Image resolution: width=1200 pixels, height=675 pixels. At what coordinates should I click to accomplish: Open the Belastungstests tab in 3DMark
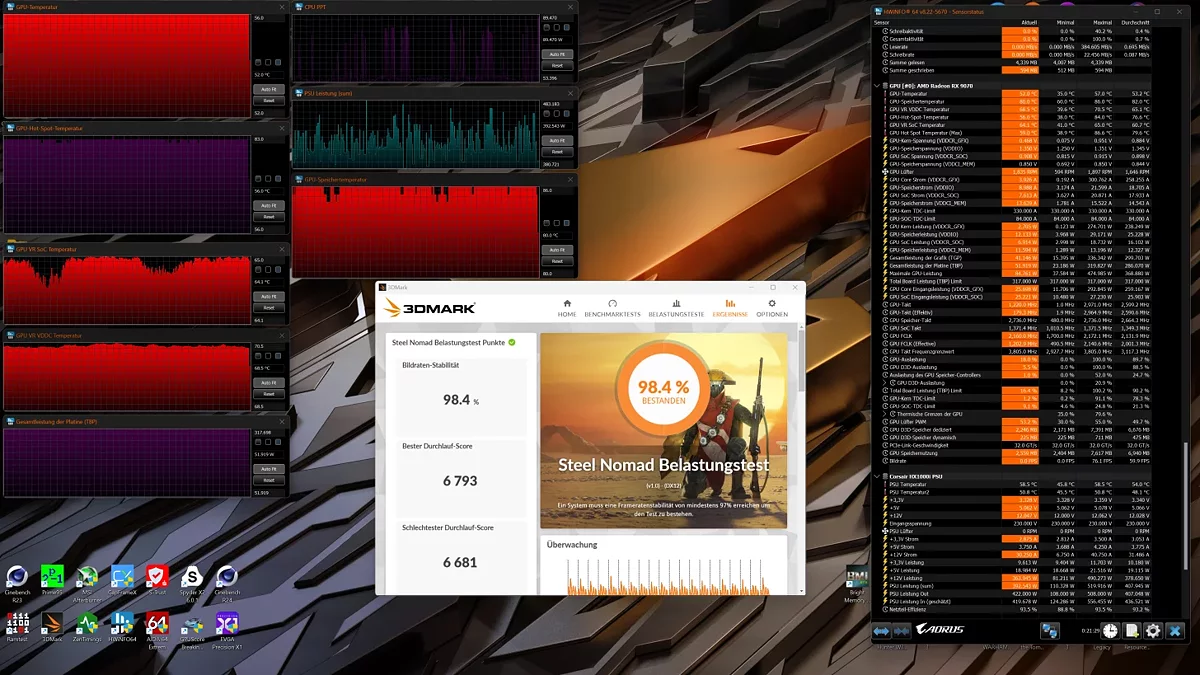(x=676, y=308)
